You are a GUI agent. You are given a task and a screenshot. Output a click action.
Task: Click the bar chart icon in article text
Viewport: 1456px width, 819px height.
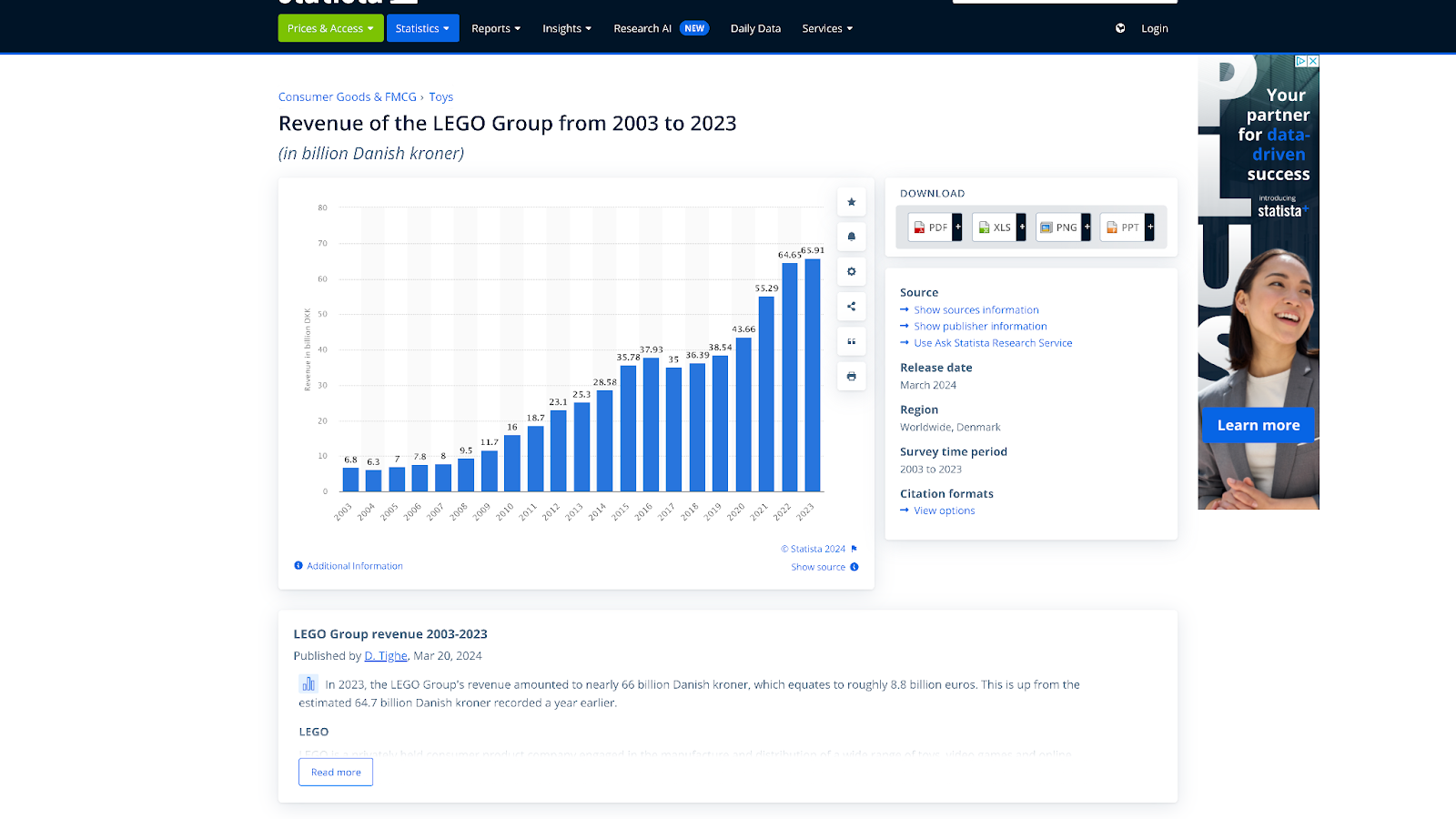(x=308, y=683)
